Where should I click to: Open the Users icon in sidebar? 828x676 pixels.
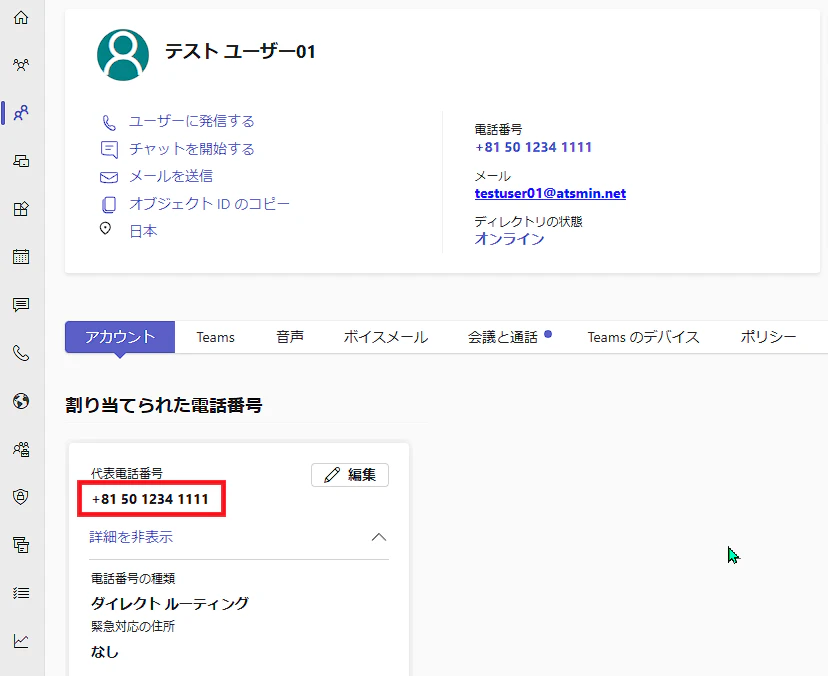(21, 112)
